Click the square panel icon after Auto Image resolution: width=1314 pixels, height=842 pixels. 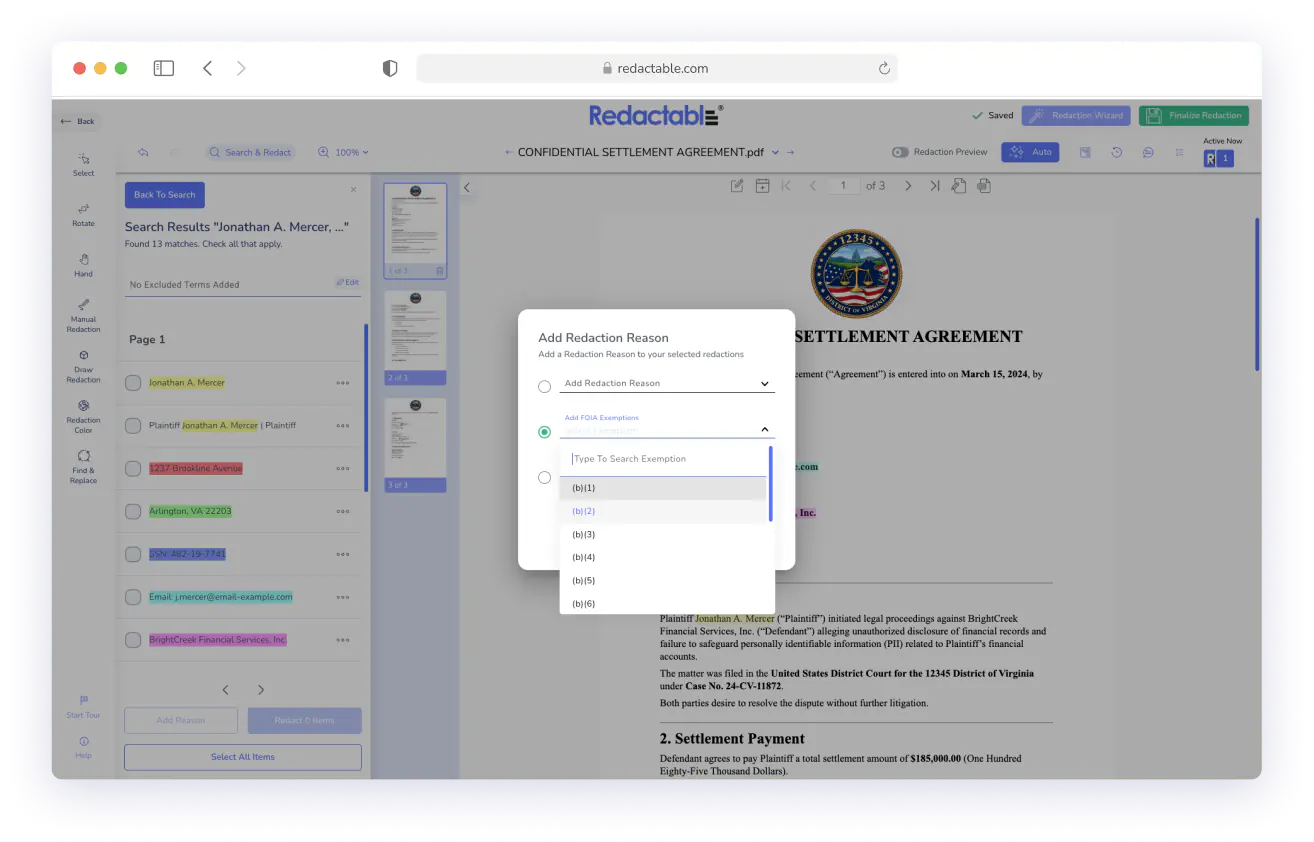1085,152
